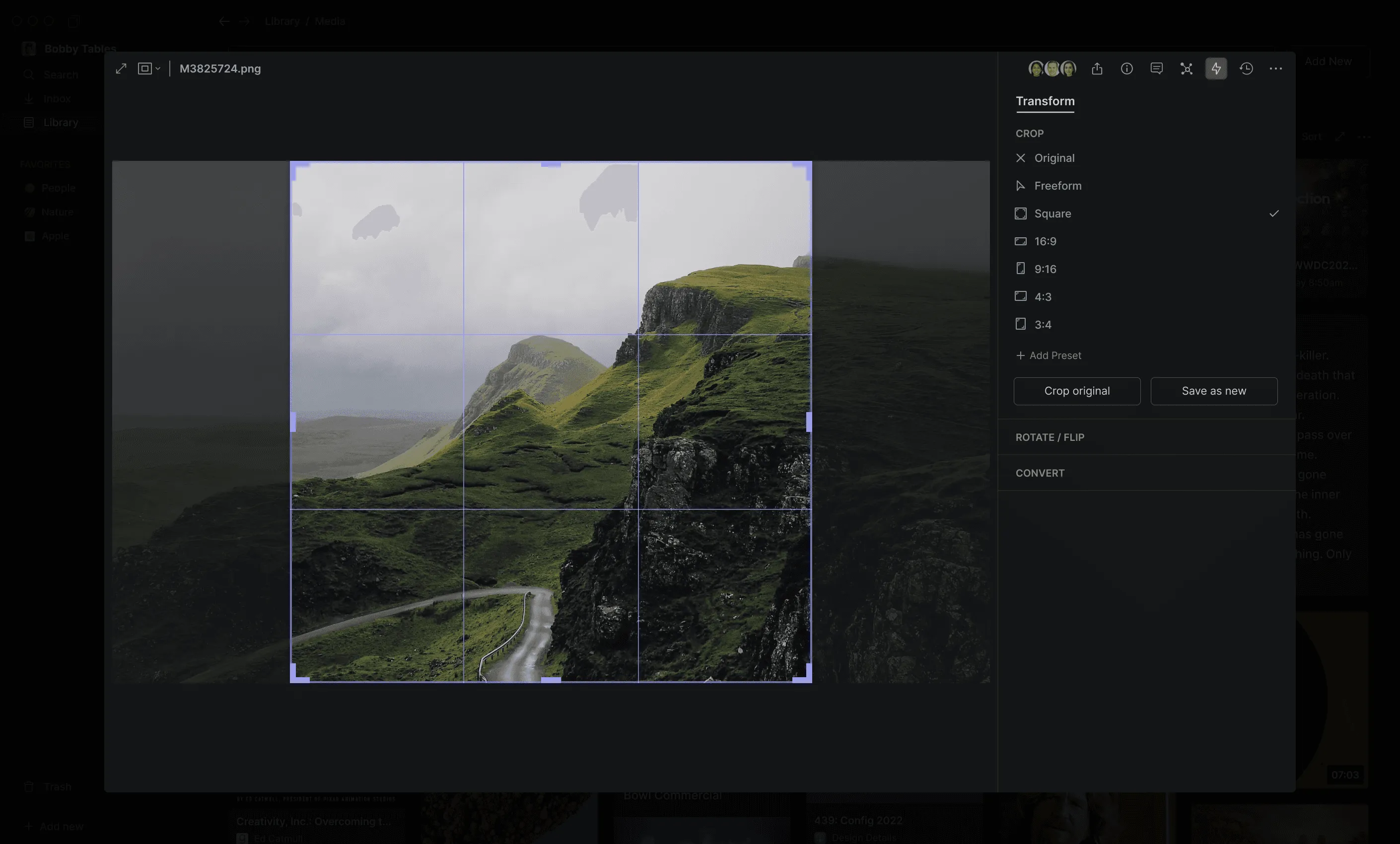The image size is (1400, 844).
Task: Open the info panel icon
Action: (1126, 69)
